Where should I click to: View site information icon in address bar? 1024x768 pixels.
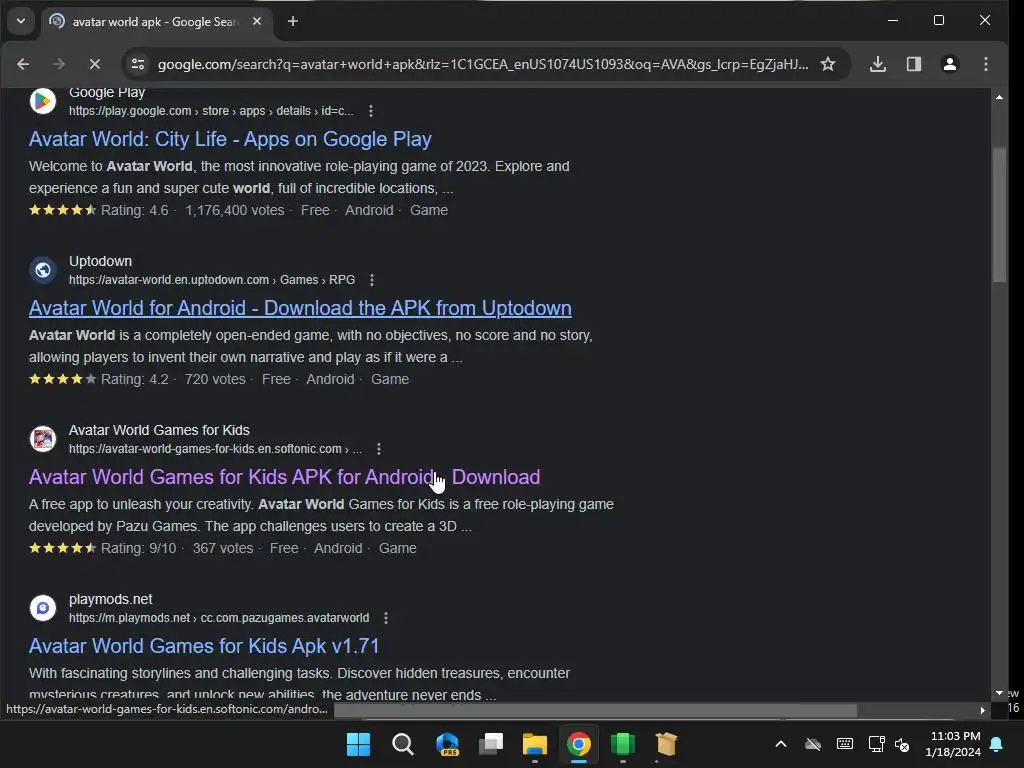pyautogui.click(x=138, y=64)
